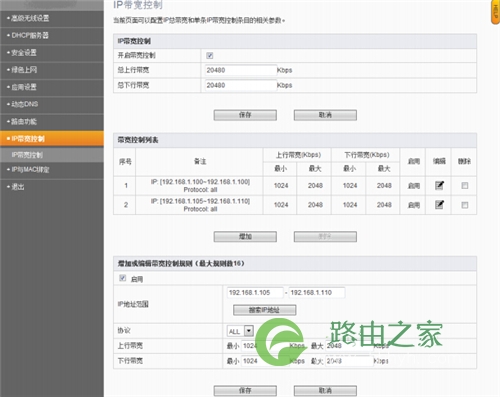The image size is (500, 397).
Task: Click 启用 status link for rule 2
Action: (x=414, y=205)
